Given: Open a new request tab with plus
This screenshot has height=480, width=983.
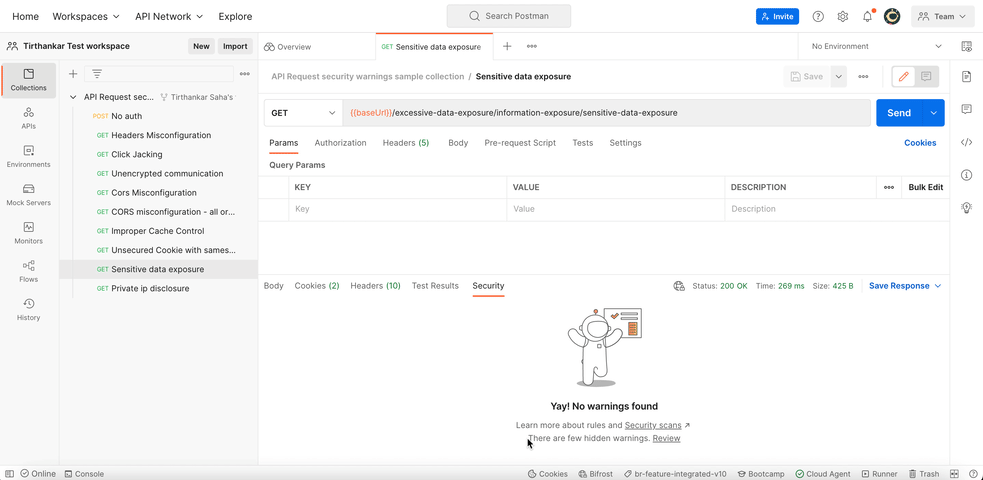Looking at the screenshot, I should (x=507, y=46).
